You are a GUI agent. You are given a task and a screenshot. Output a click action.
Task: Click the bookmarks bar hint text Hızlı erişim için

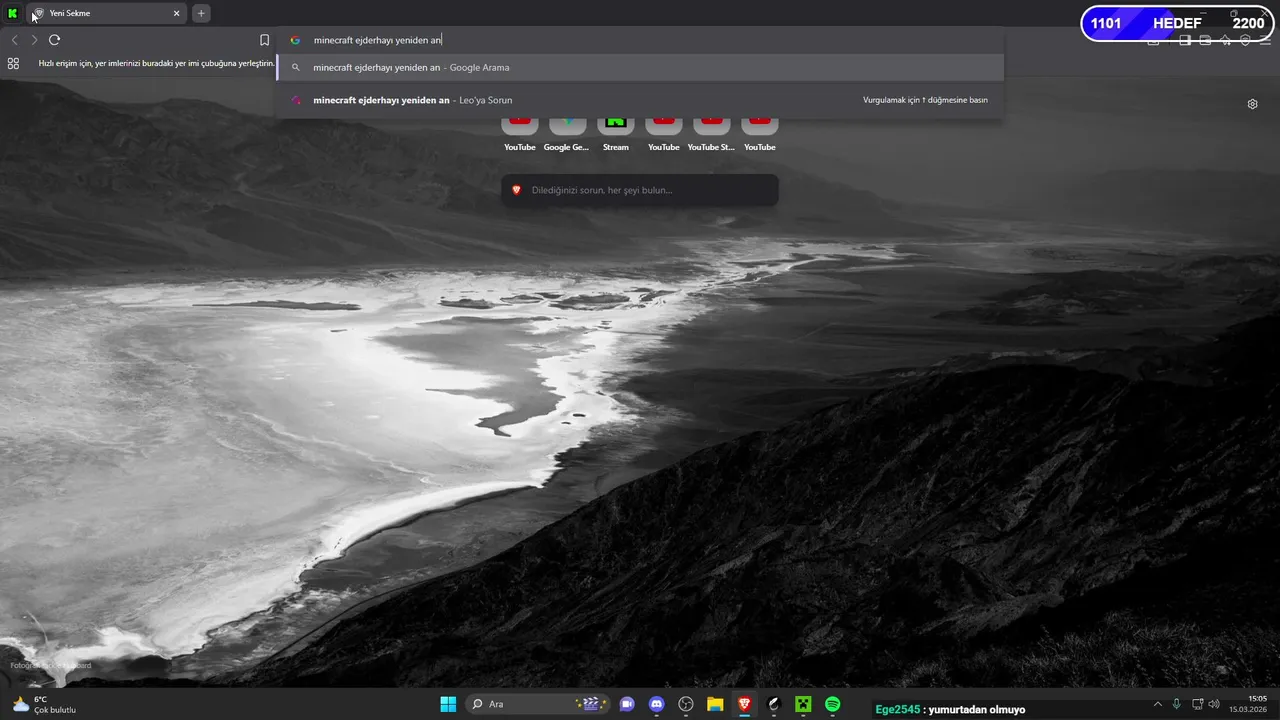point(155,63)
